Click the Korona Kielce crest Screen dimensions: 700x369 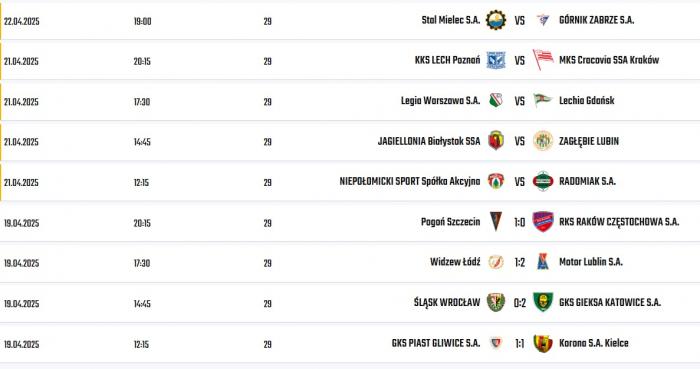point(543,343)
